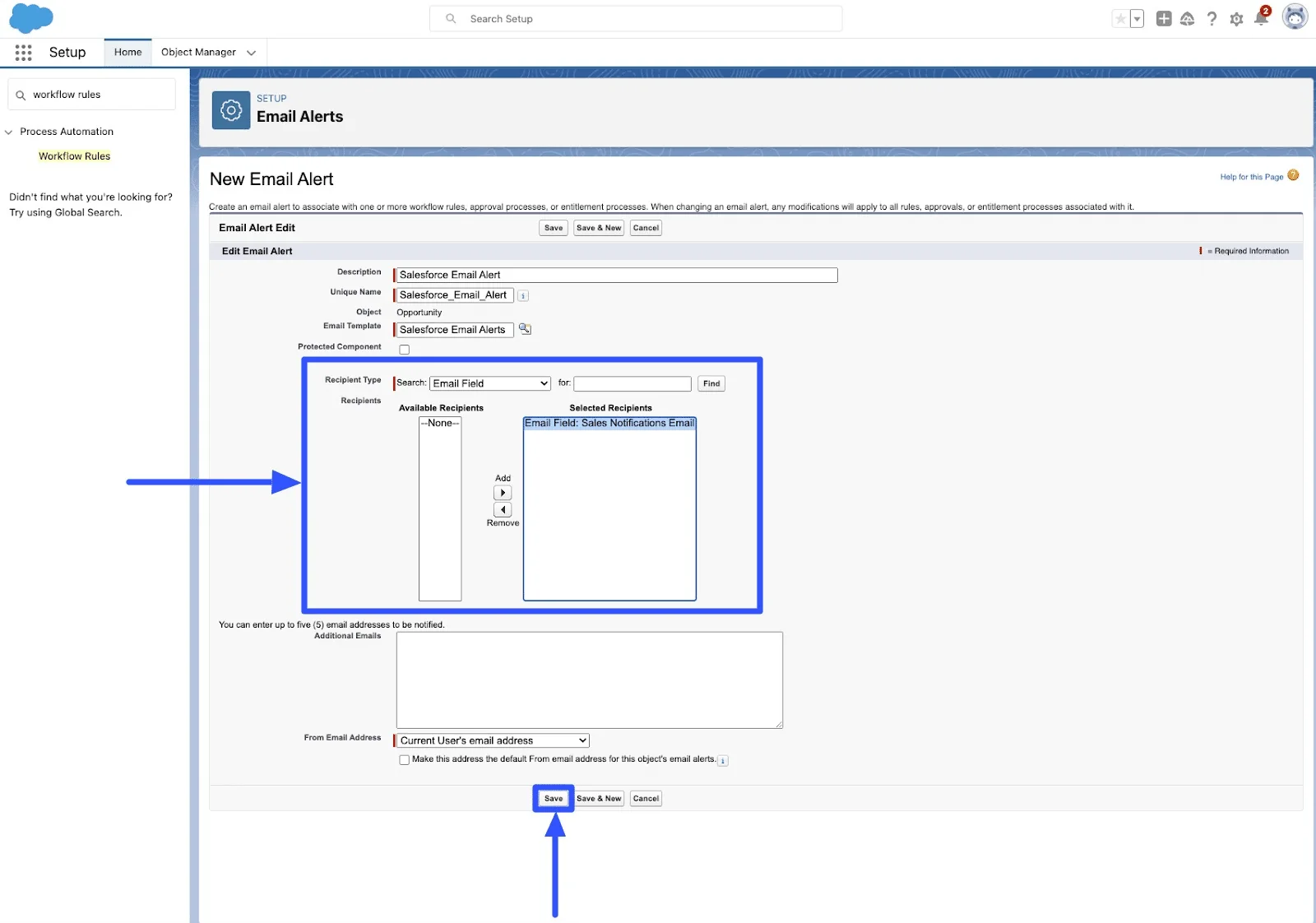The width and height of the screenshot is (1316, 923).
Task: Open Help for this Page link
Action: point(1251,177)
